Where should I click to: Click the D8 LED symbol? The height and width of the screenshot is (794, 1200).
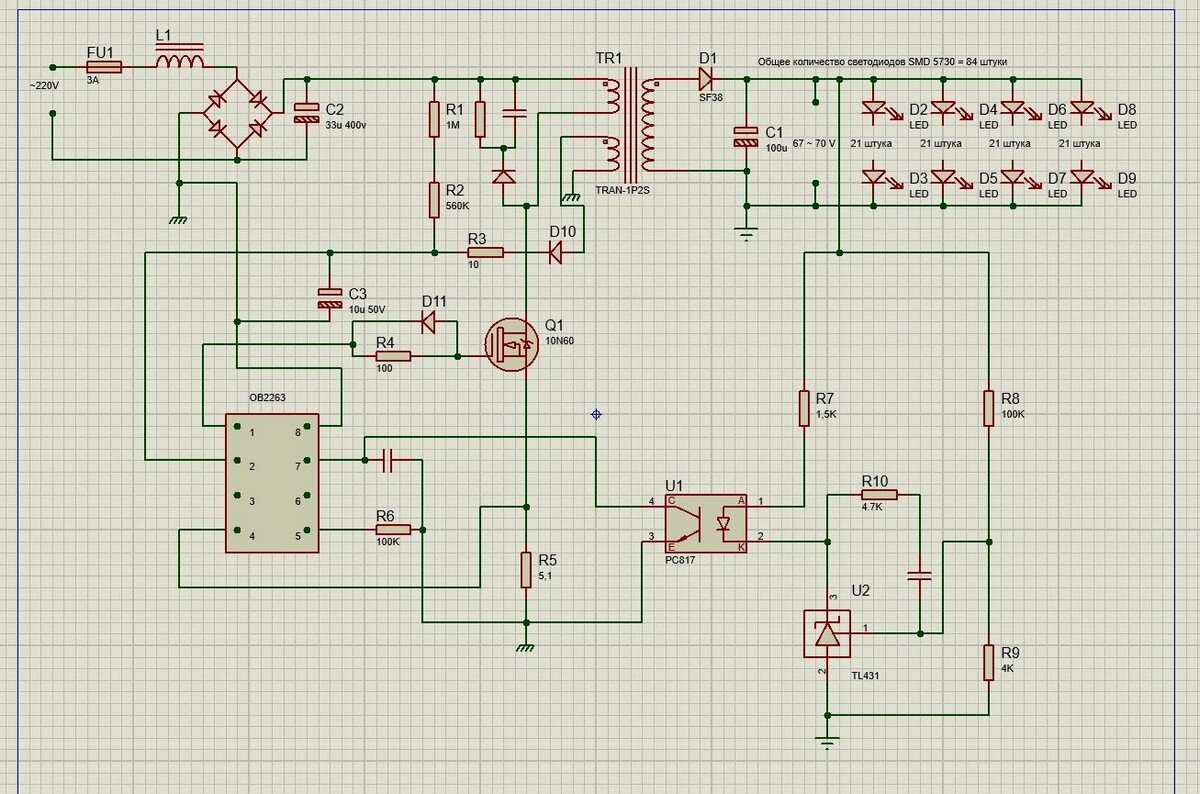click(x=1083, y=108)
